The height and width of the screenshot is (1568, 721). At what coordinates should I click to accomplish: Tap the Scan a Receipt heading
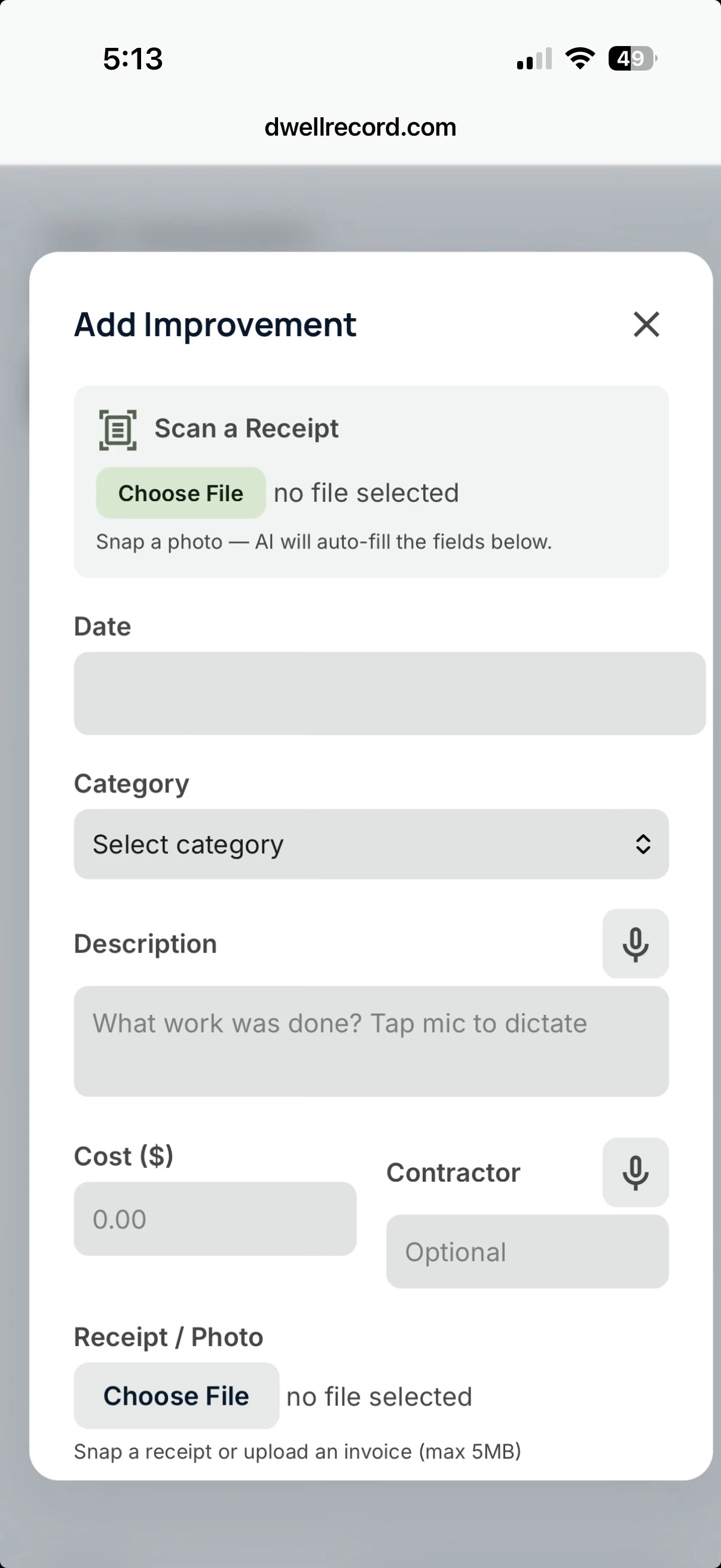(246, 429)
